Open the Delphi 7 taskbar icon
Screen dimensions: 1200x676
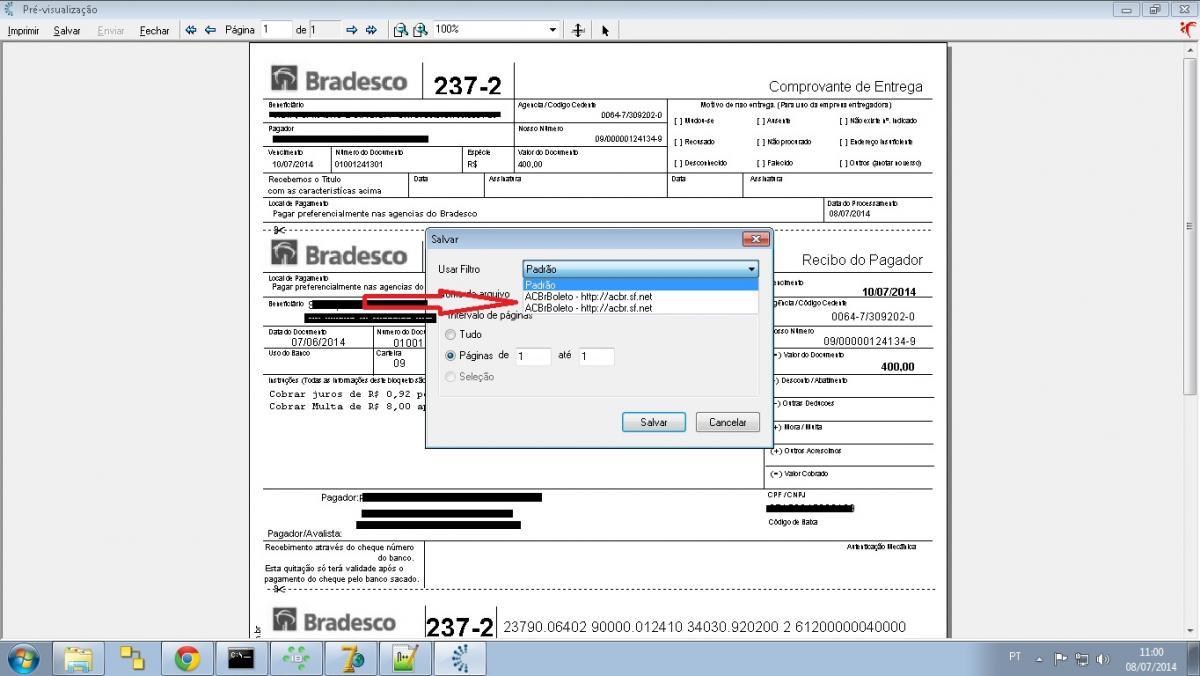click(351, 657)
